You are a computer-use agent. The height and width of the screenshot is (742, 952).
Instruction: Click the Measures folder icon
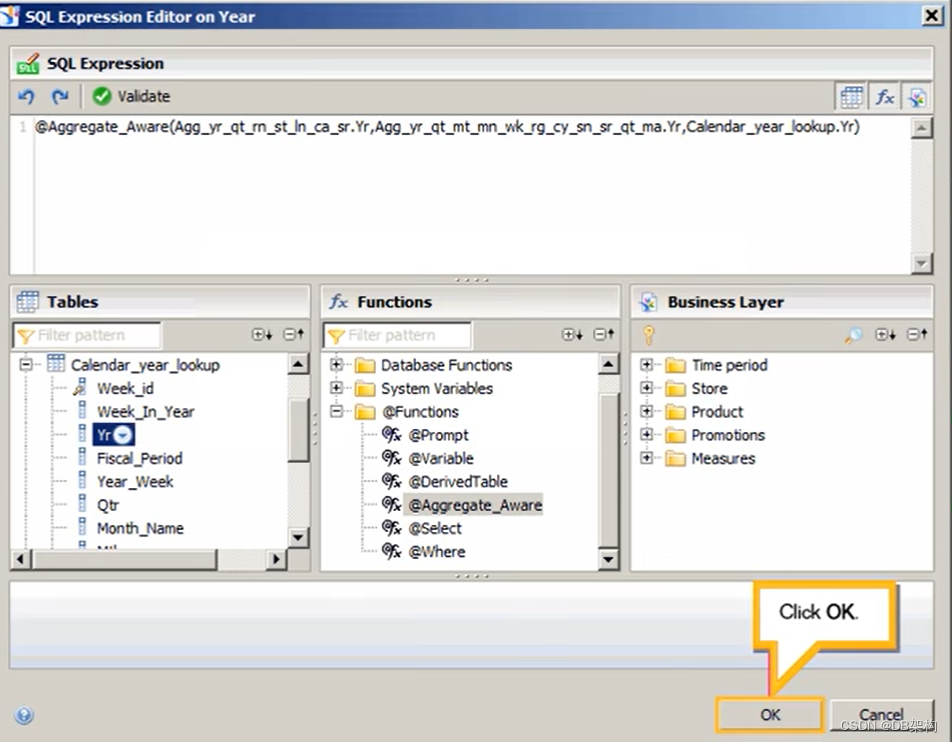click(x=675, y=458)
